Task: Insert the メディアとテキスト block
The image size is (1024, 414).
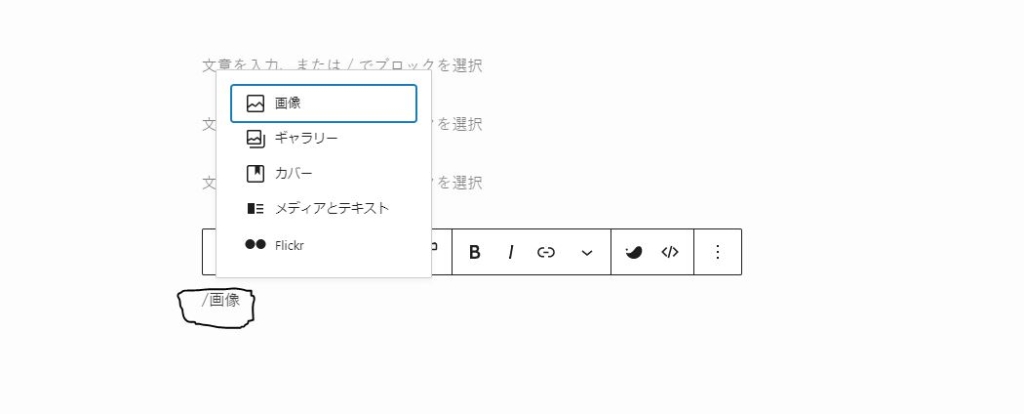Action: coord(331,208)
